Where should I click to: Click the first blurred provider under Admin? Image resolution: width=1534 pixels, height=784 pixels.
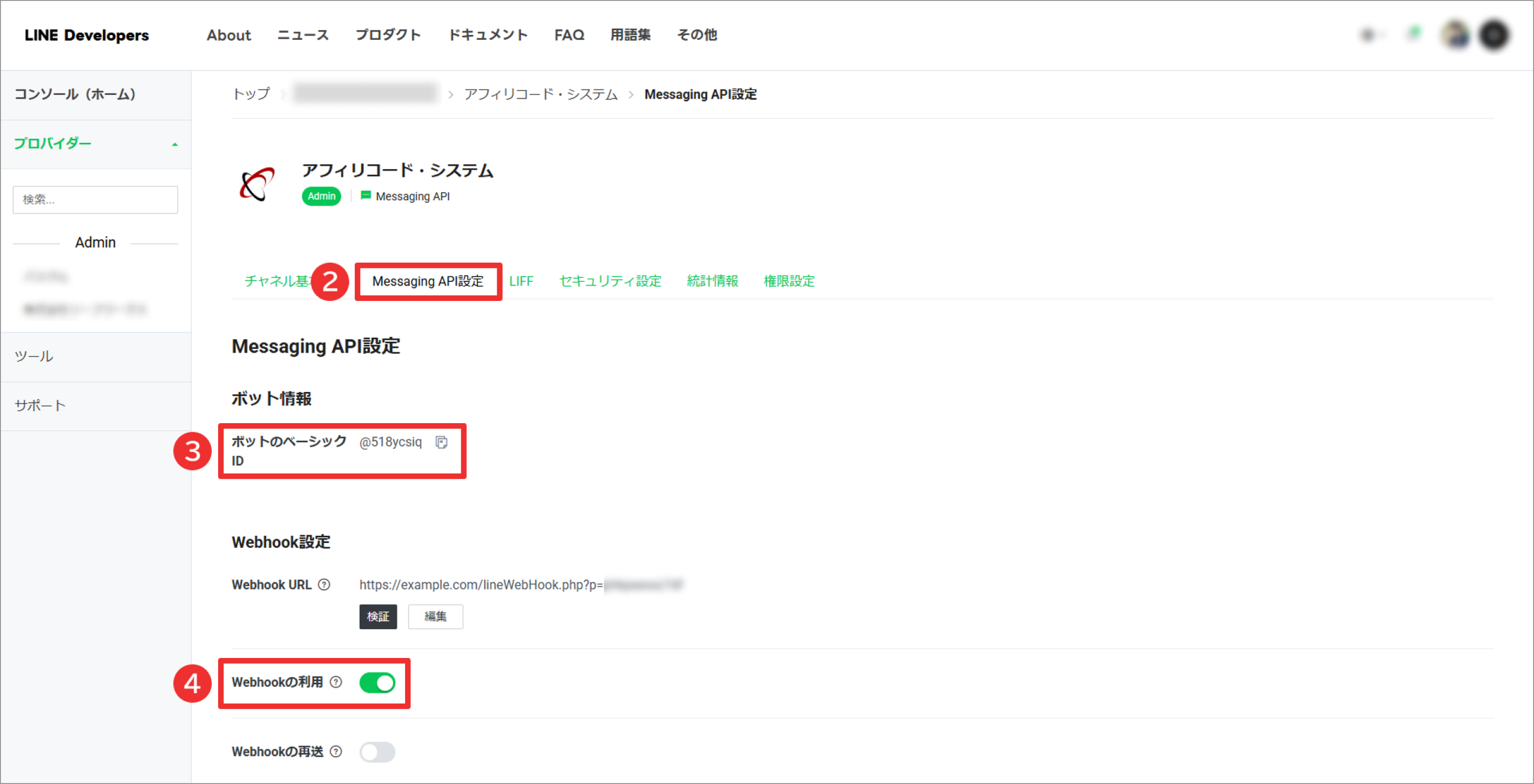point(46,277)
